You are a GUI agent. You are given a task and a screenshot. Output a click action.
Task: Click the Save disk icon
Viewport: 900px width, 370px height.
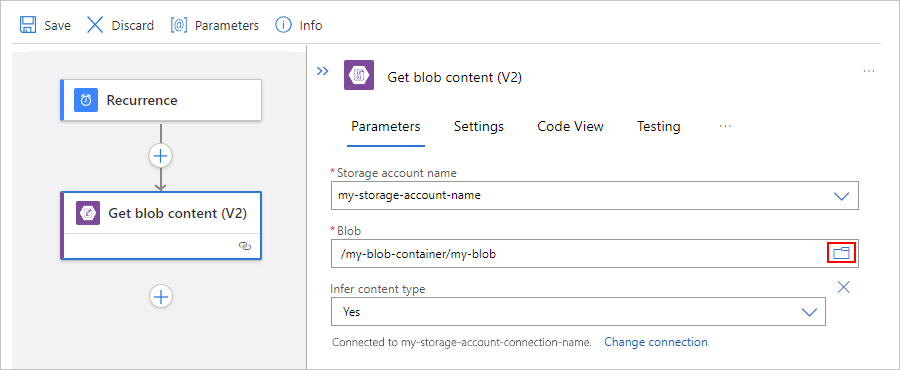tap(28, 25)
